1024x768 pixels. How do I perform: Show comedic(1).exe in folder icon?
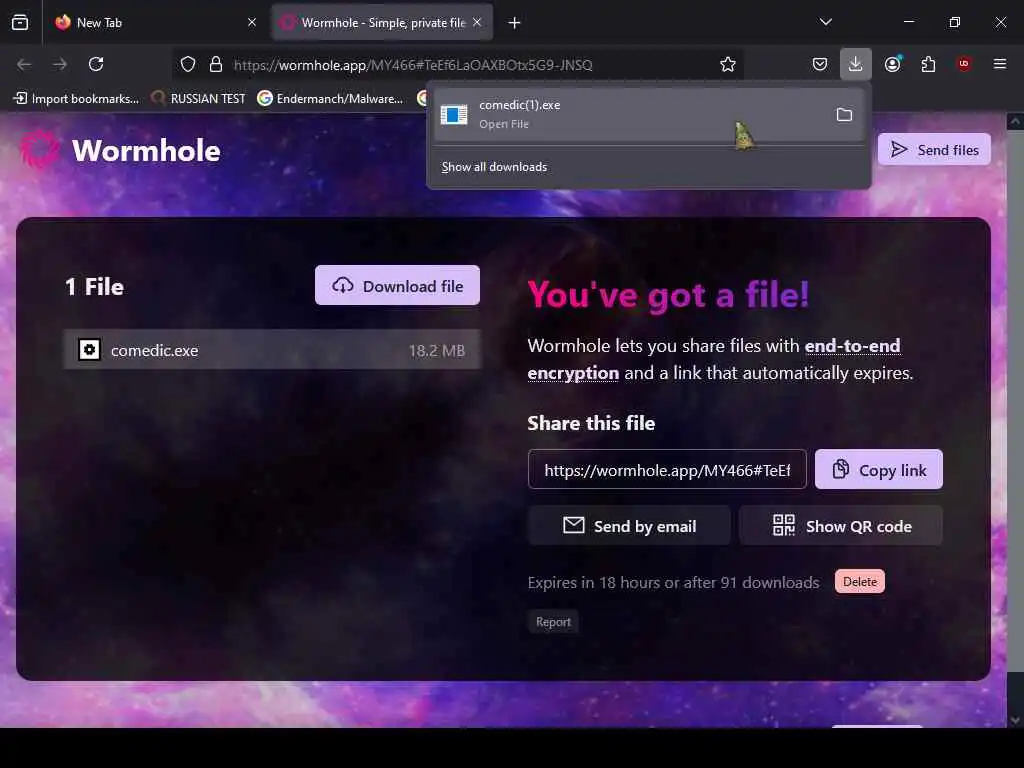point(844,115)
